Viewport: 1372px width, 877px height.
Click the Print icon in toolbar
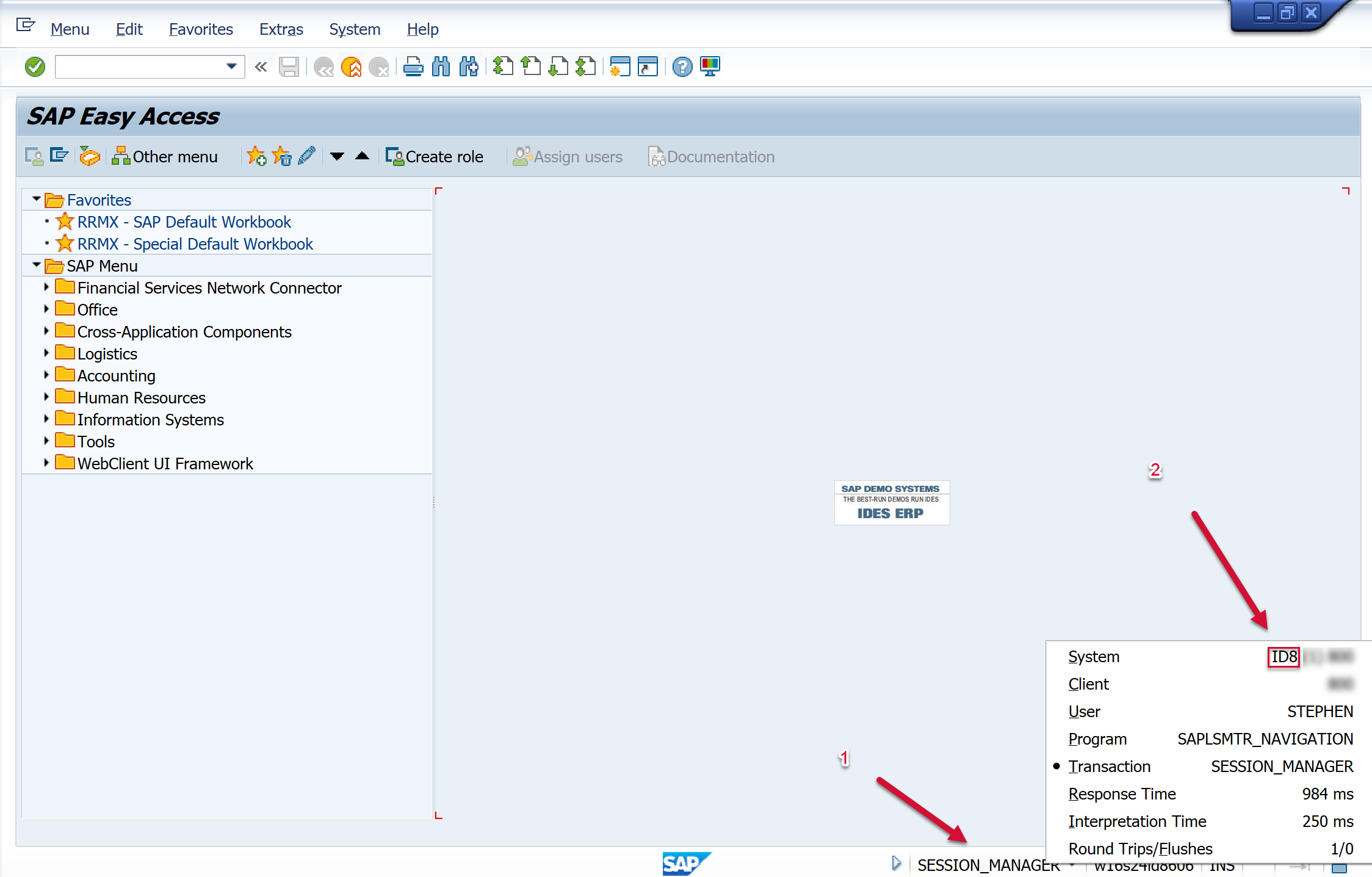[x=413, y=67]
